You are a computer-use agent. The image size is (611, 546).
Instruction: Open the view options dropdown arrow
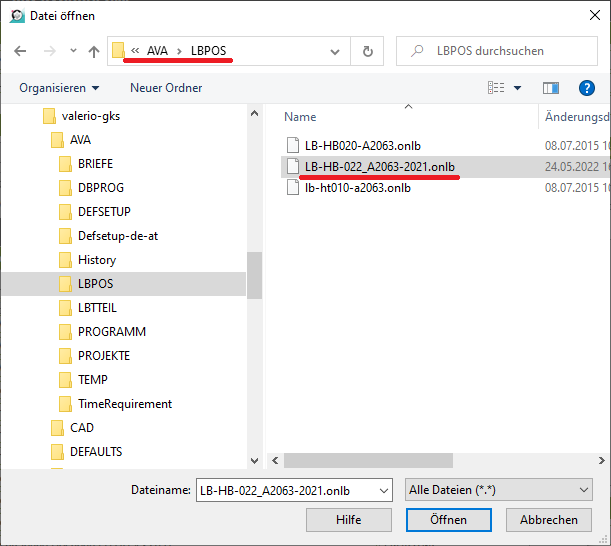pyautogui.click(x=517, y=88)
